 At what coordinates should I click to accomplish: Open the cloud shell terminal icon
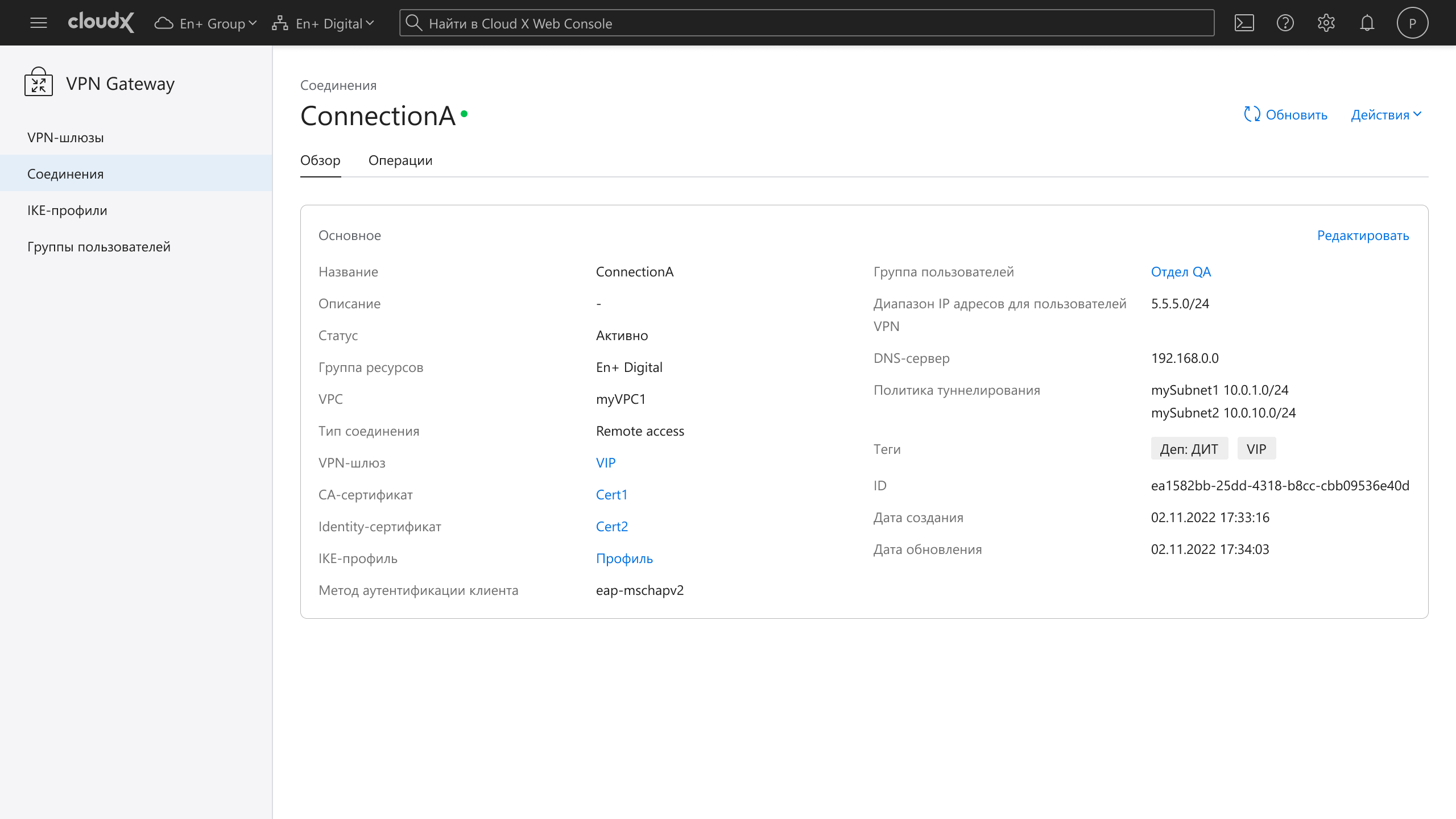(x=1244, y=23)
